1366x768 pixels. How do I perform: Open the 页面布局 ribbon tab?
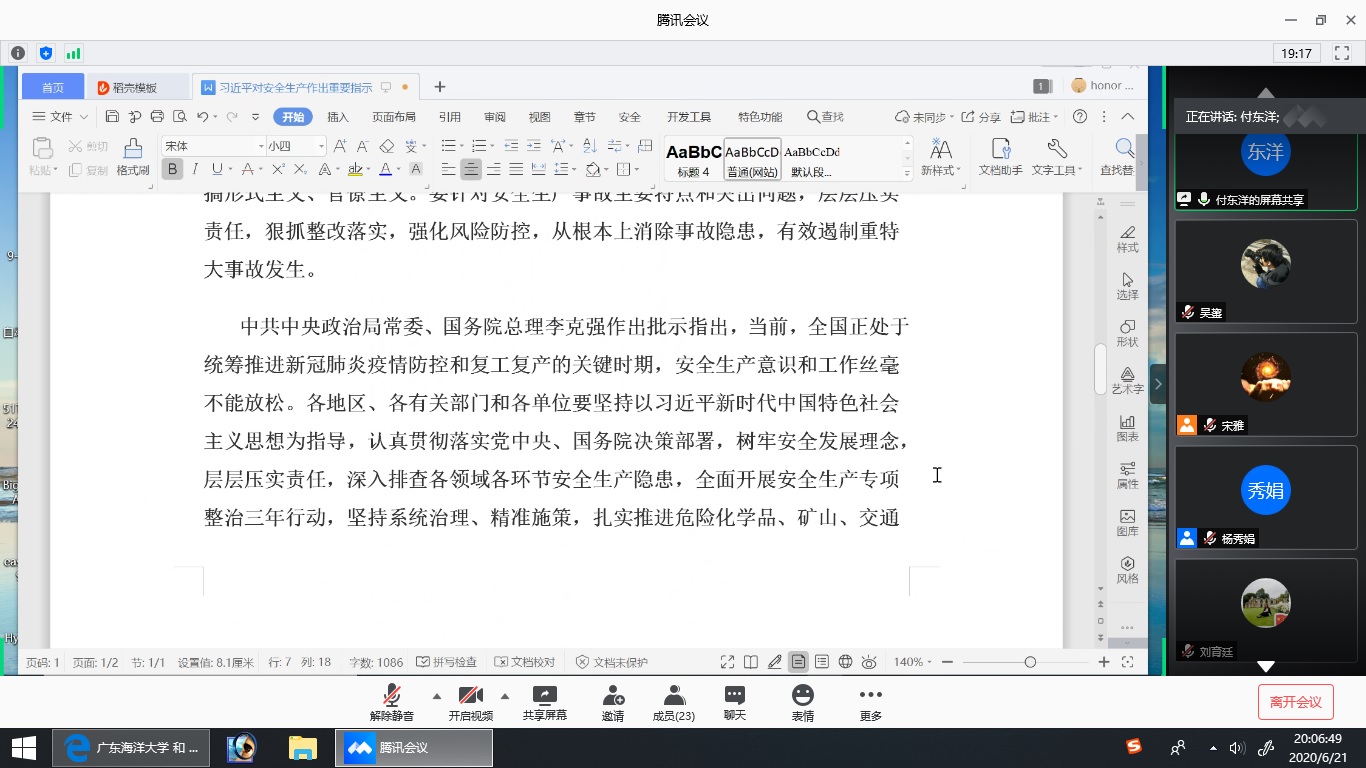[x=393, y=117]
